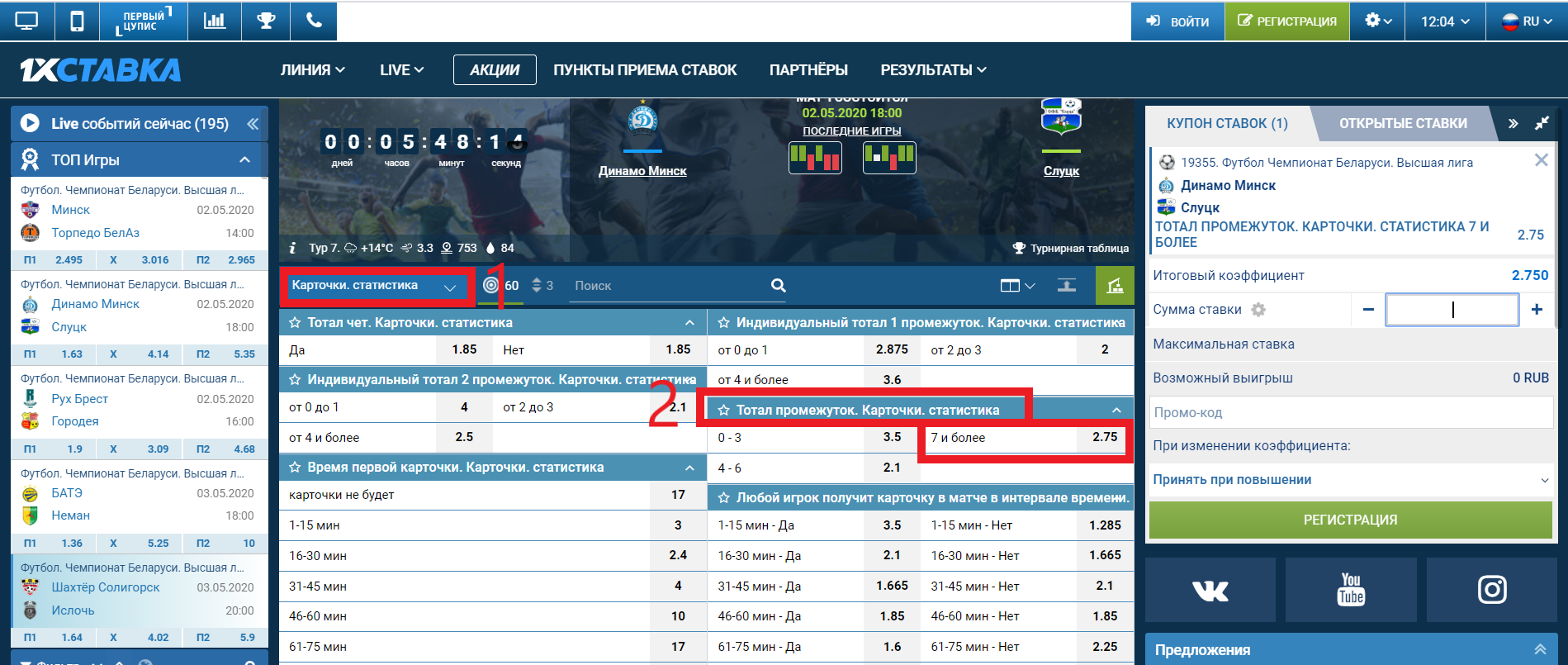Focus the Поиск search field

(669, 286)
